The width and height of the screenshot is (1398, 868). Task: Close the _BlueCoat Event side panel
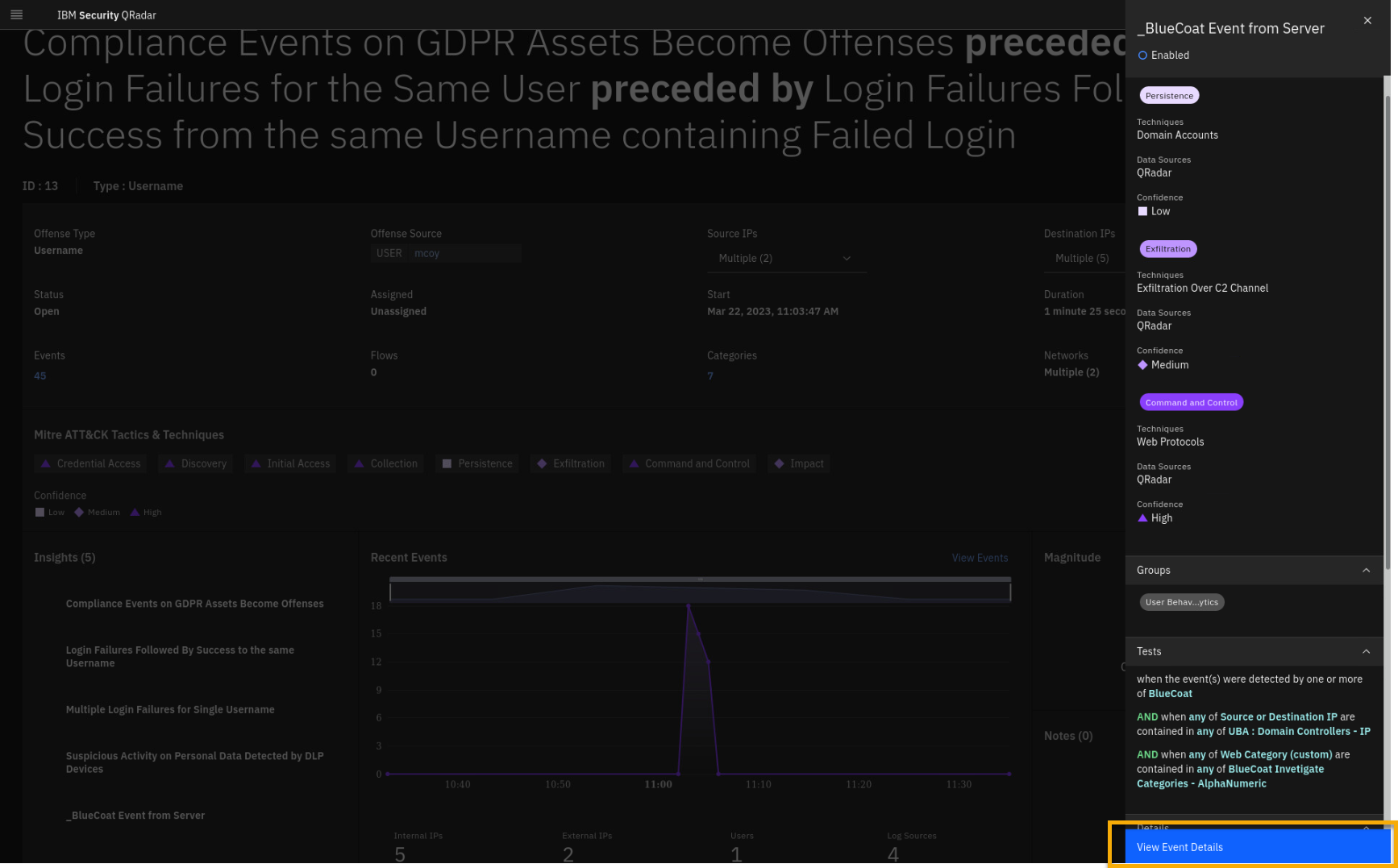coord(1367,21)
